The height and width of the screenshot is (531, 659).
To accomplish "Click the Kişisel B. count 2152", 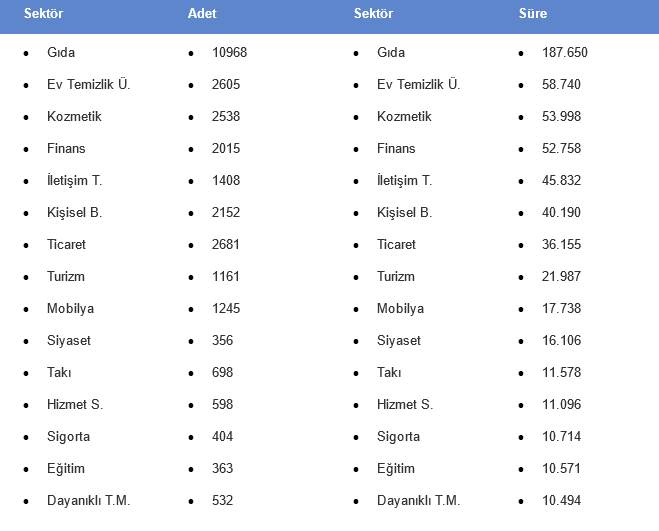I will click(x=226, y=212).
